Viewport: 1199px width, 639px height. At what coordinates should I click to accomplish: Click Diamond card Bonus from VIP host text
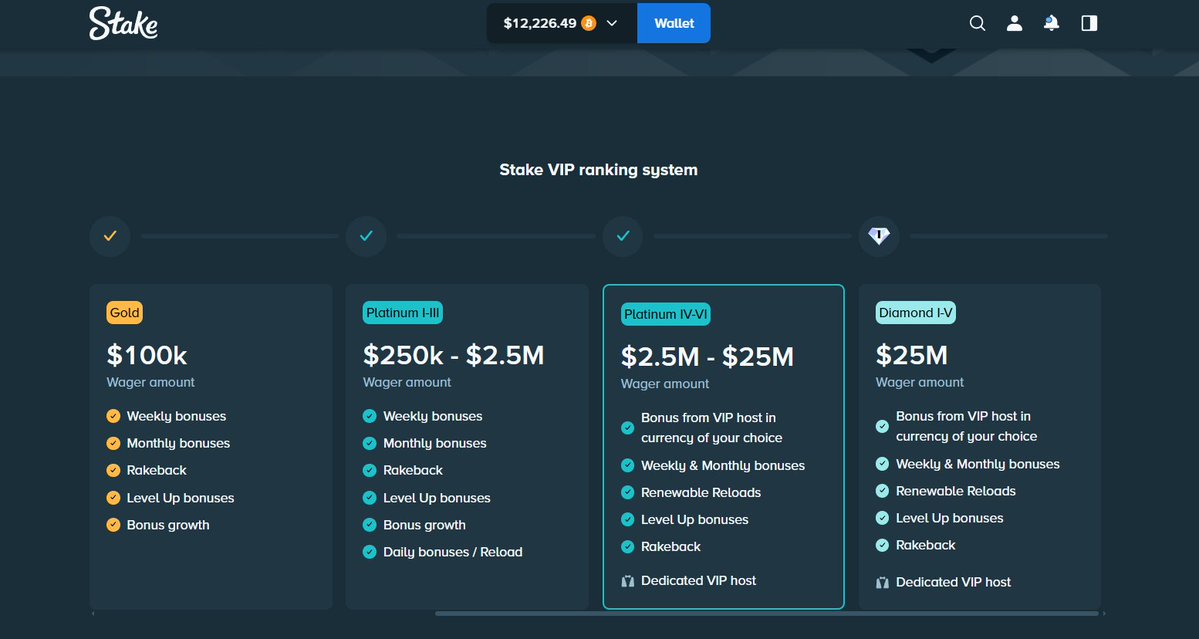967,427
